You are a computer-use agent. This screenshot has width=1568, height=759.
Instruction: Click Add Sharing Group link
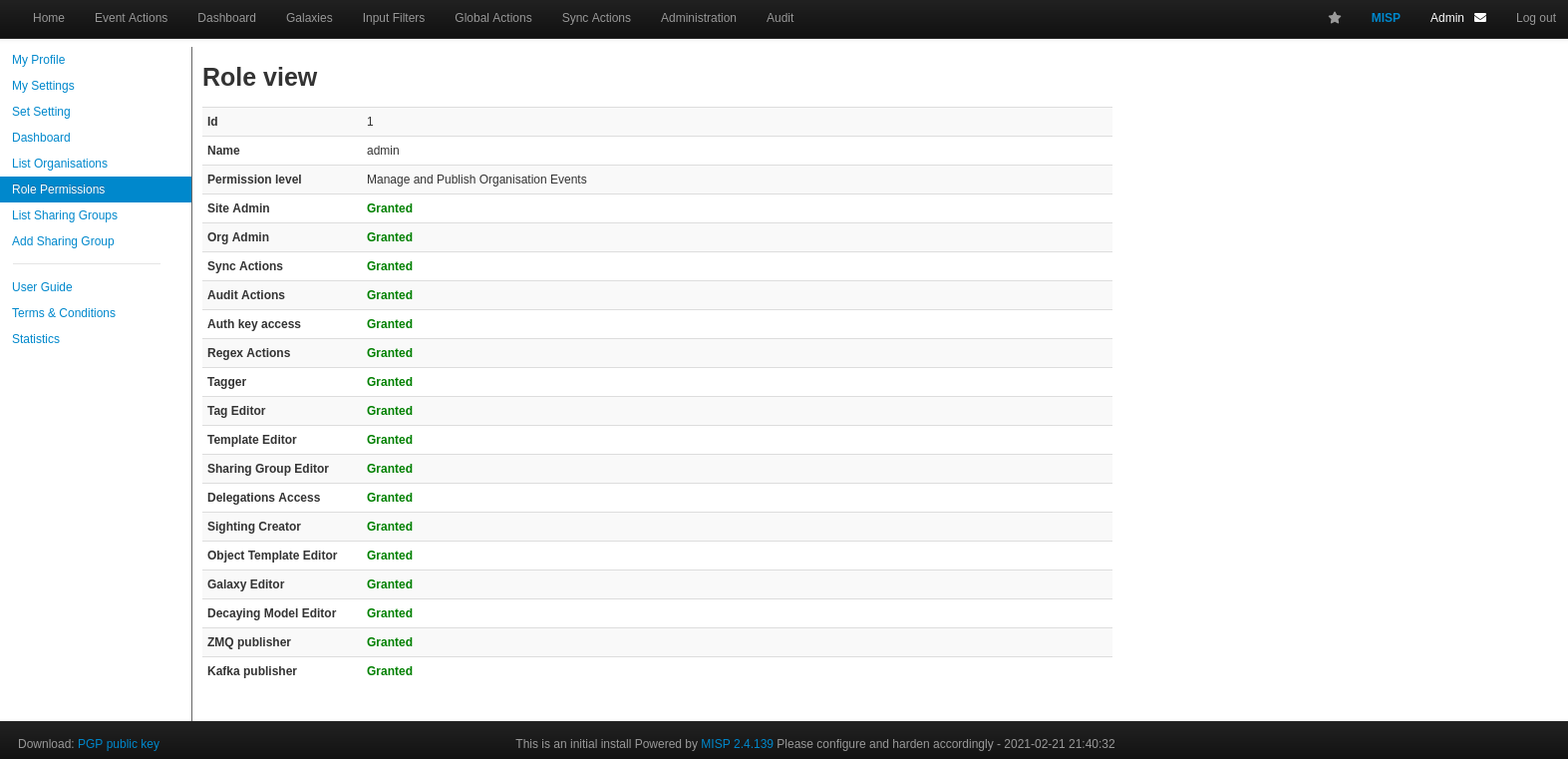[63, 241]
